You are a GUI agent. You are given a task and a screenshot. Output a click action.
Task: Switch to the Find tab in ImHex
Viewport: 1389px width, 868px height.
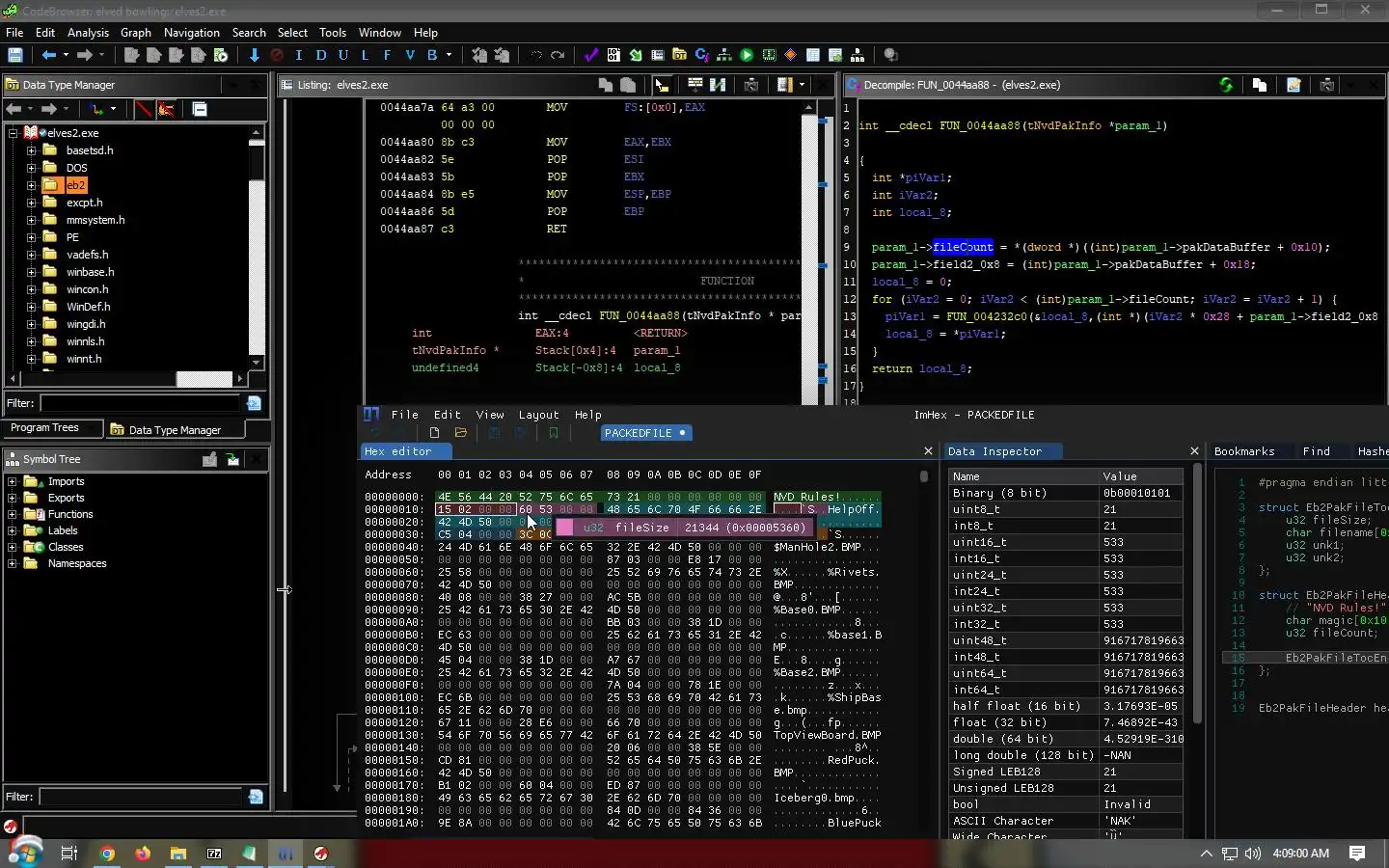(x=1317, y=451)
